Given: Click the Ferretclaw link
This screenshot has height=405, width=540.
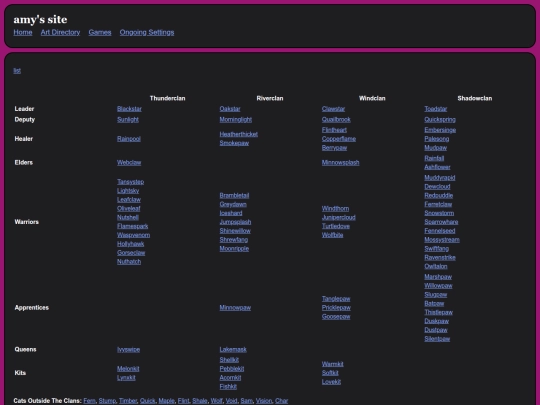Looking at the screenshot, I should pos(438,204).
